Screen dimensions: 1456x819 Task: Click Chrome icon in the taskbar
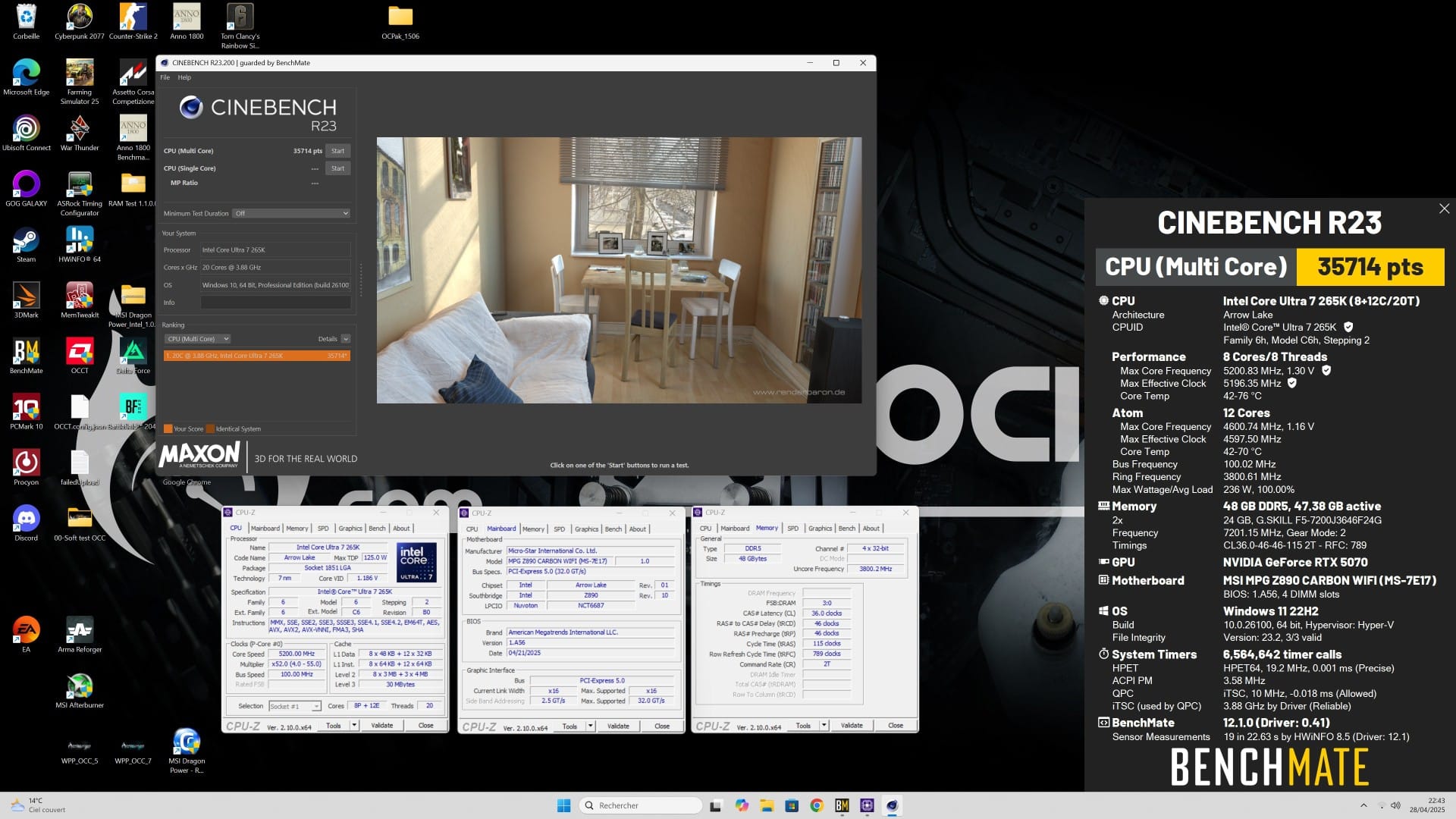coord(817,805)
